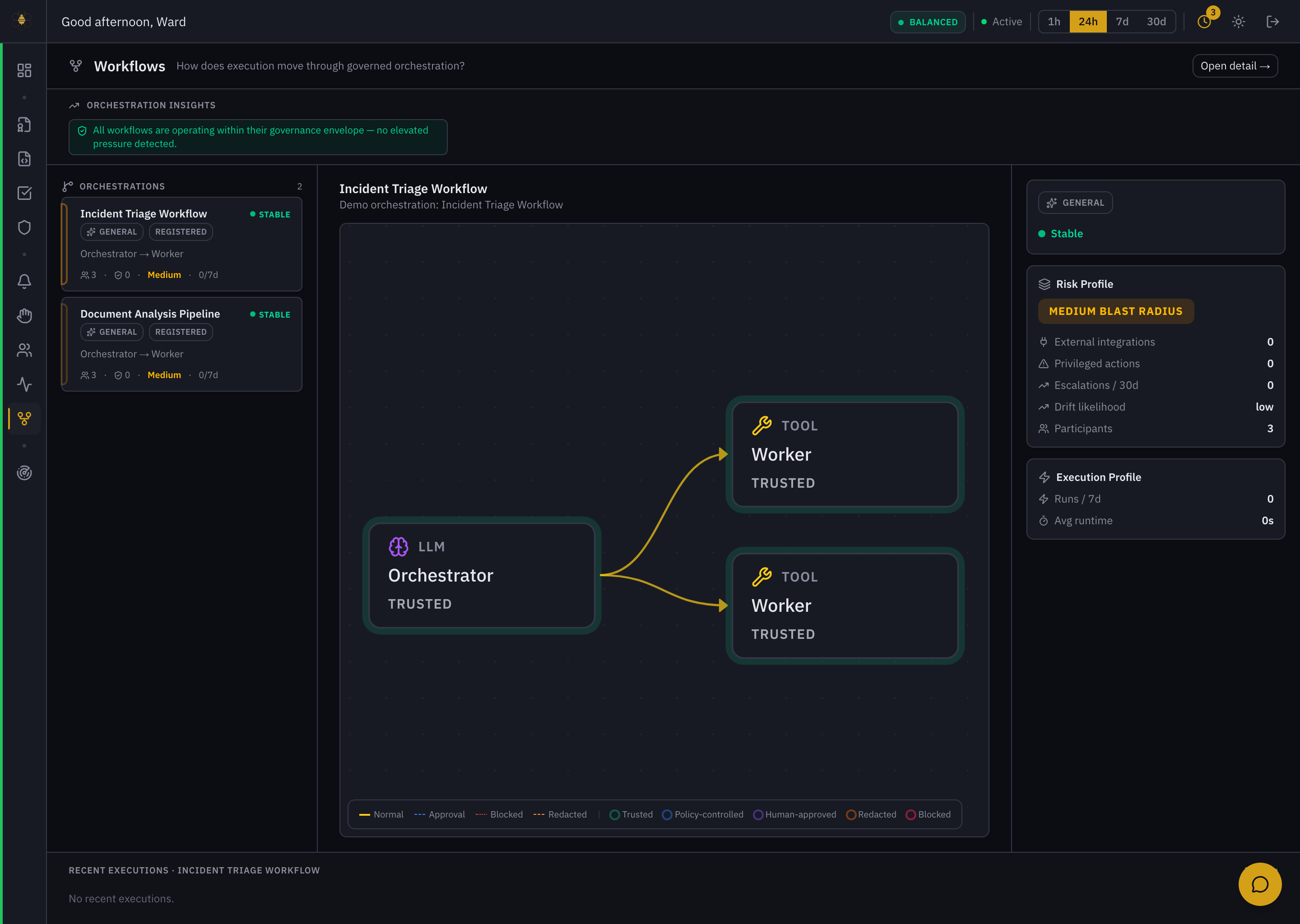Viewport: 1300px width, 924px height.
Task: Click the Stable status in right panel
Action: 1060,234
